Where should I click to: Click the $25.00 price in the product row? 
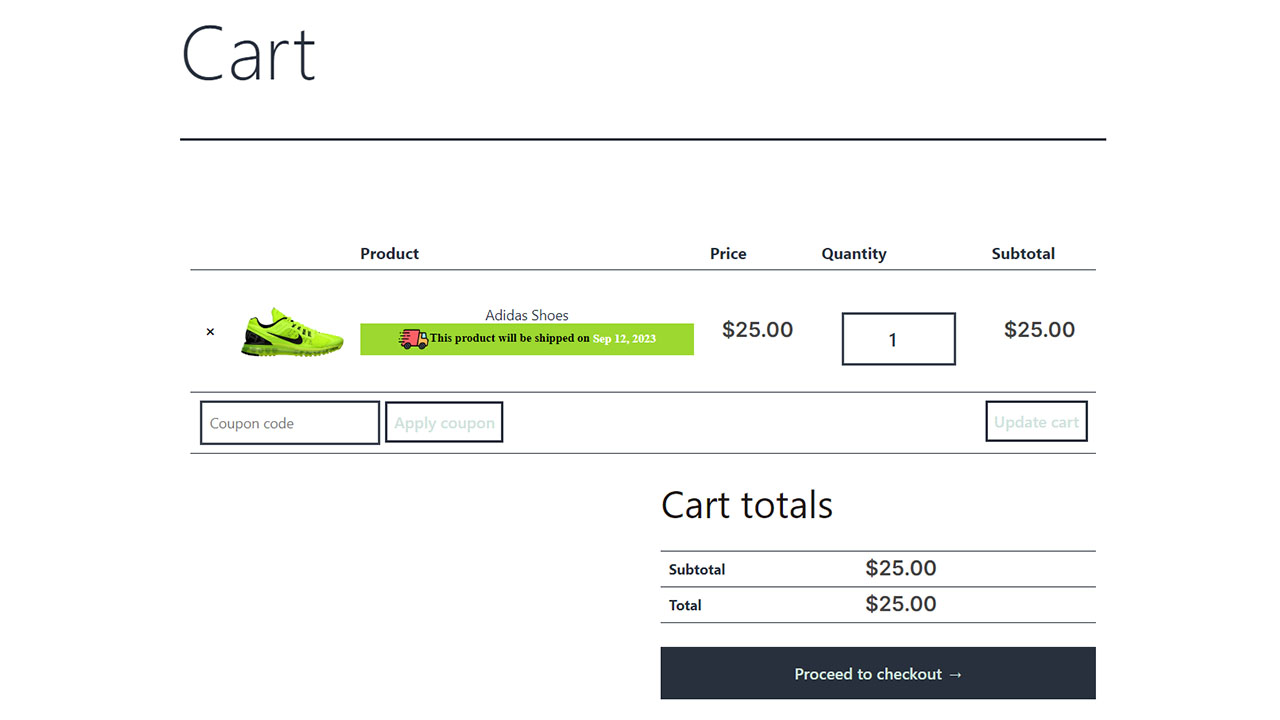[757, 330]
